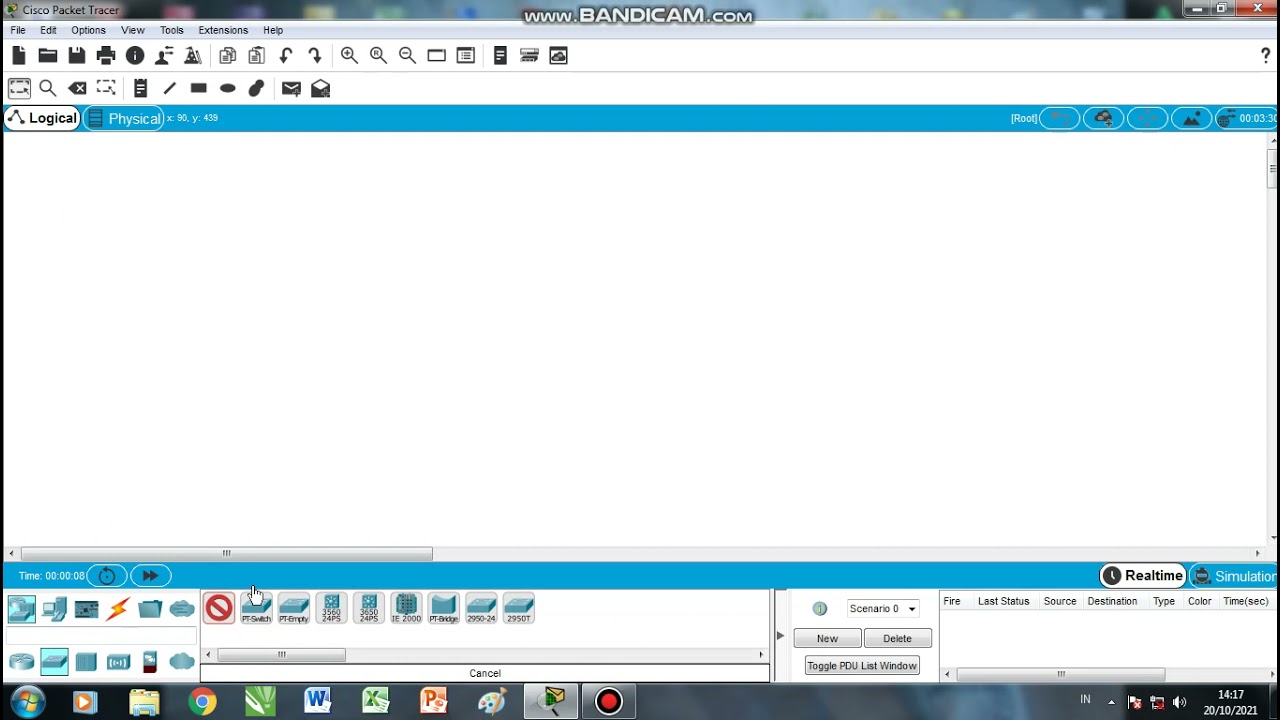Add a Complex PDU open envelope
The height and width of the screenshot is (720, 1280).
tap(320, 89)
